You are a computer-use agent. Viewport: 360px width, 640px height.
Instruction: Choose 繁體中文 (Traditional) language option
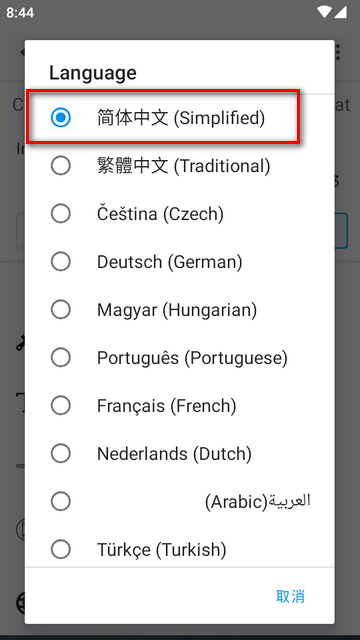180,166
